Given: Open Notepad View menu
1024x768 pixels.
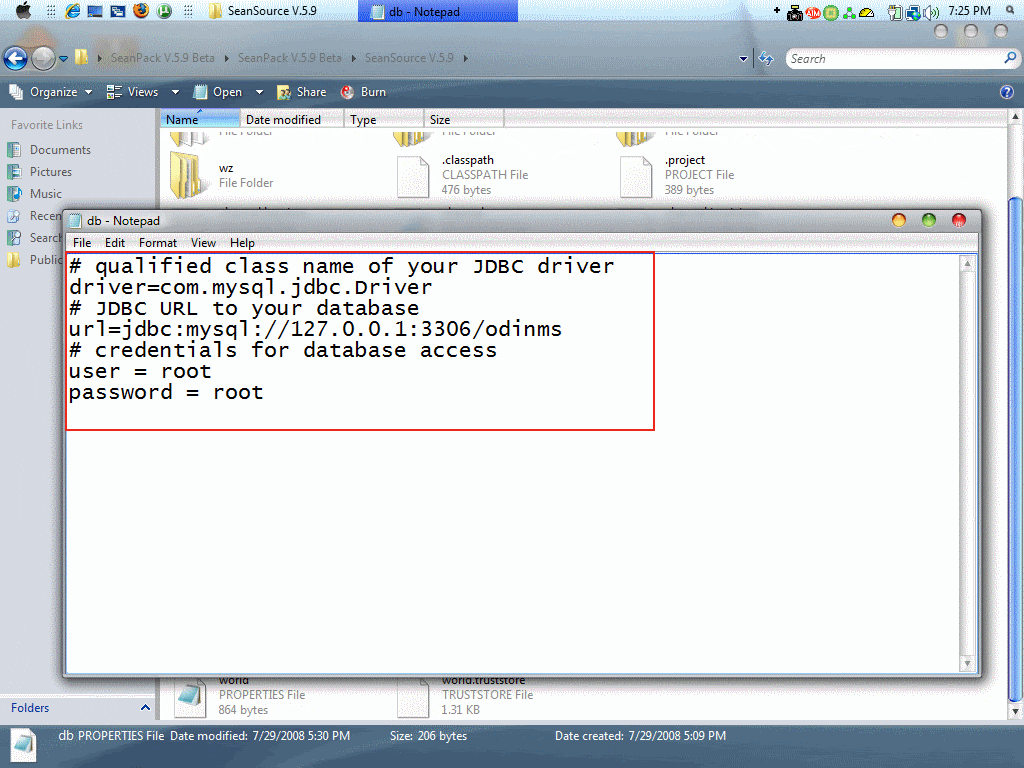Looking at the screenshot, I should [203, 243].
